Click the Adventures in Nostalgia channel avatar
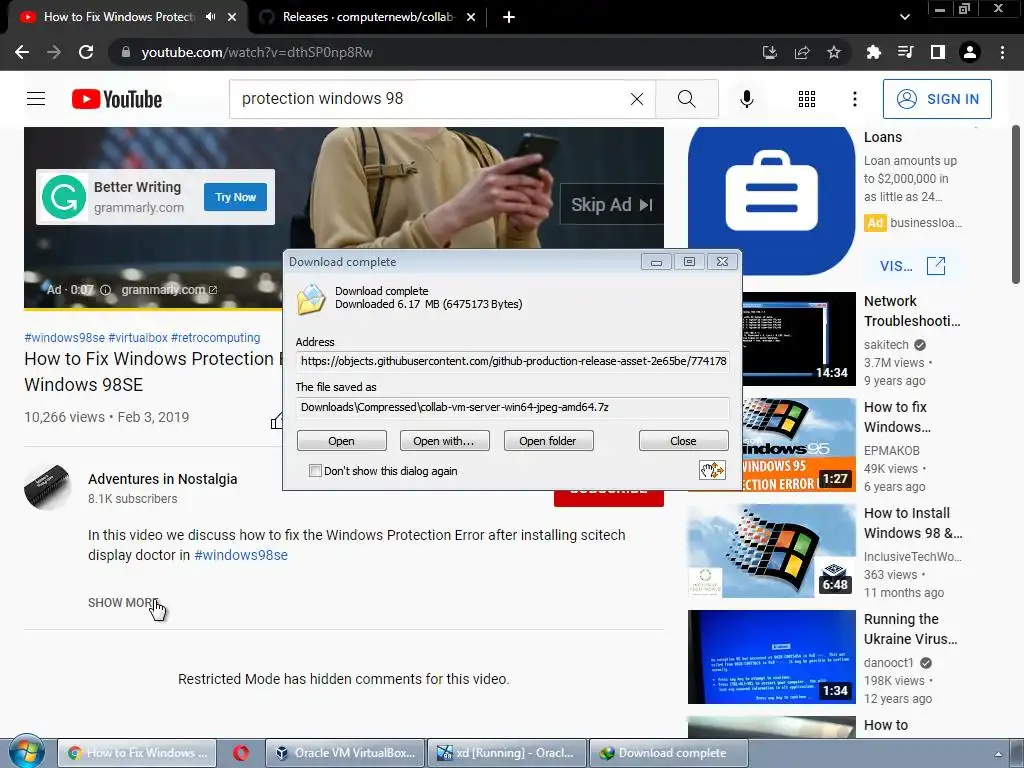This screenshot has height=768, width=1024. click(47, 487)
